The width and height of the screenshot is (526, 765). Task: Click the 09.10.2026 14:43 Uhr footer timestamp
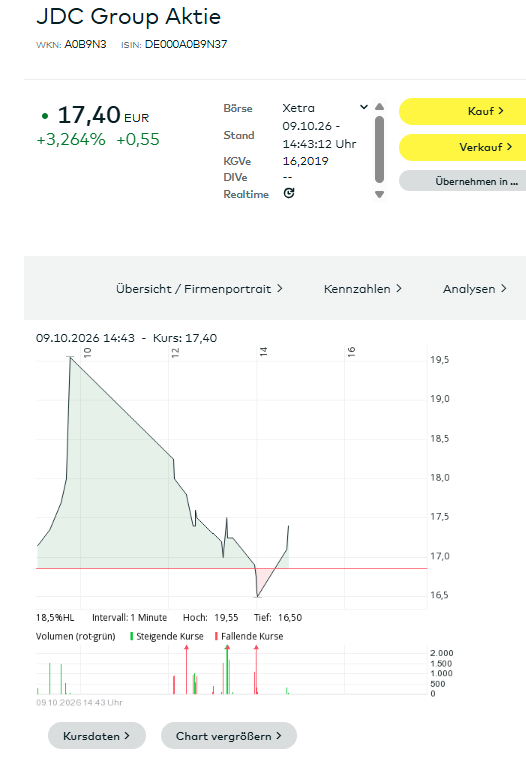(79, 703)
